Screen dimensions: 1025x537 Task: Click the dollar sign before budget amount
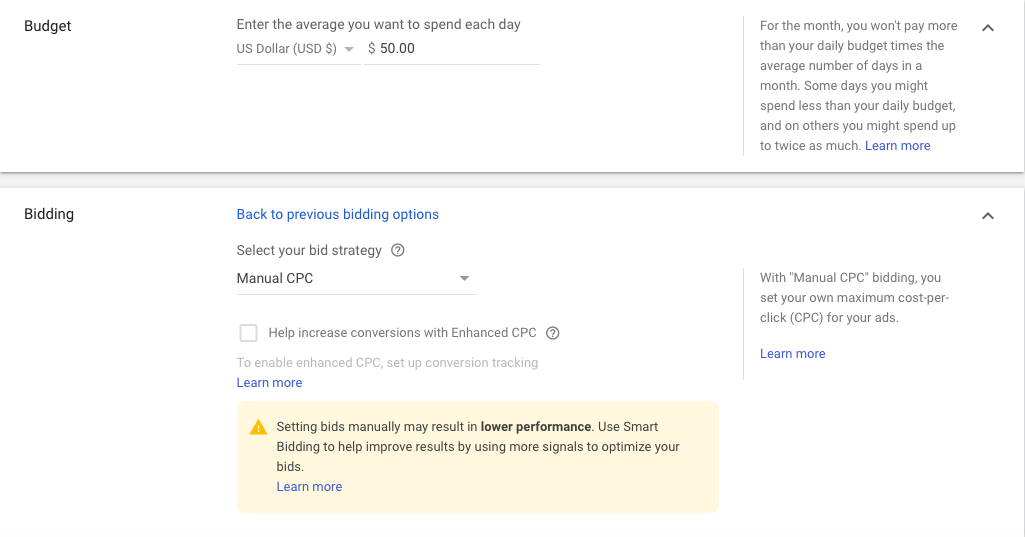(x=372, y=48)
